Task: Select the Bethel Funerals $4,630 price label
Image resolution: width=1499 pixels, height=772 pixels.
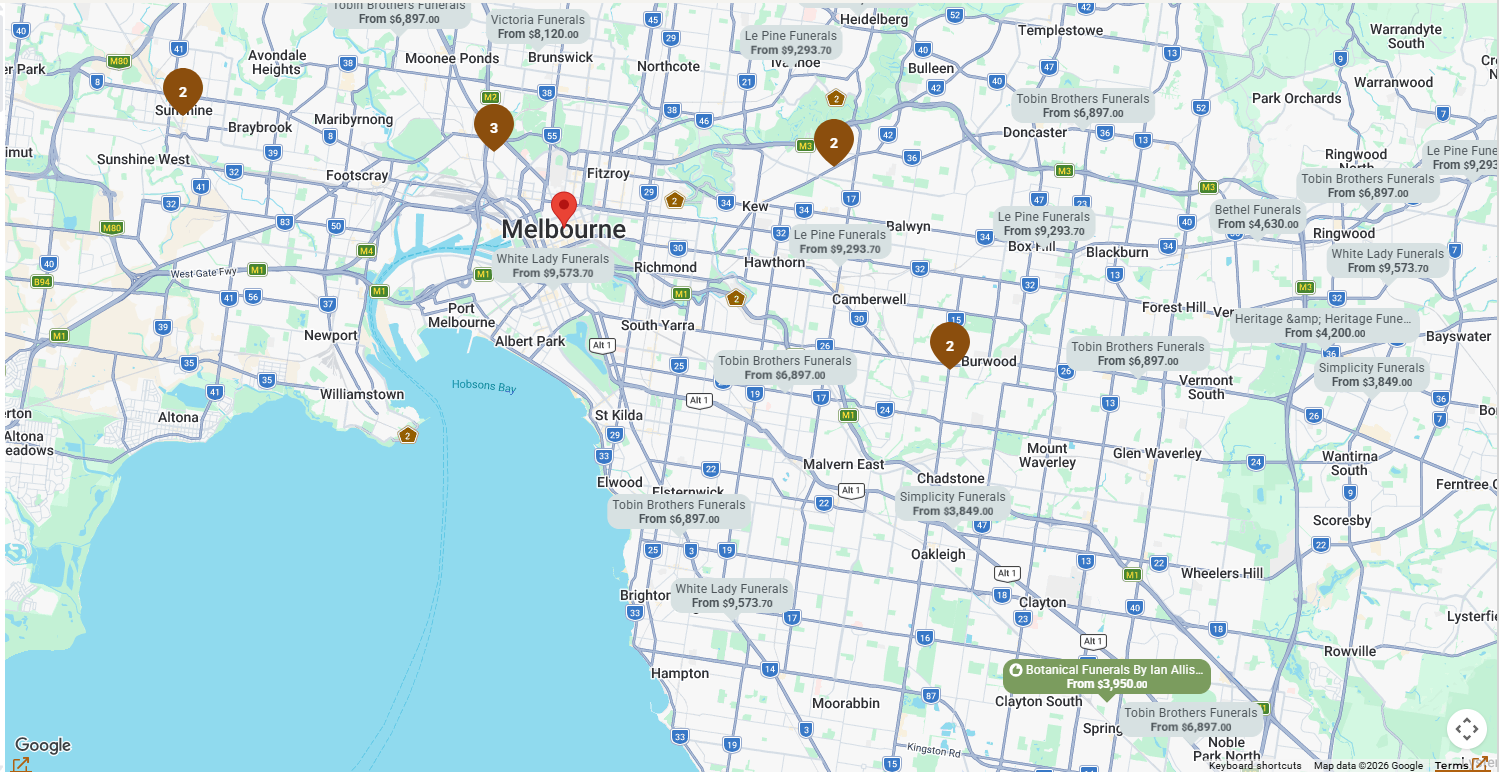Action: pyautogui.click(x=1258, y=217)
